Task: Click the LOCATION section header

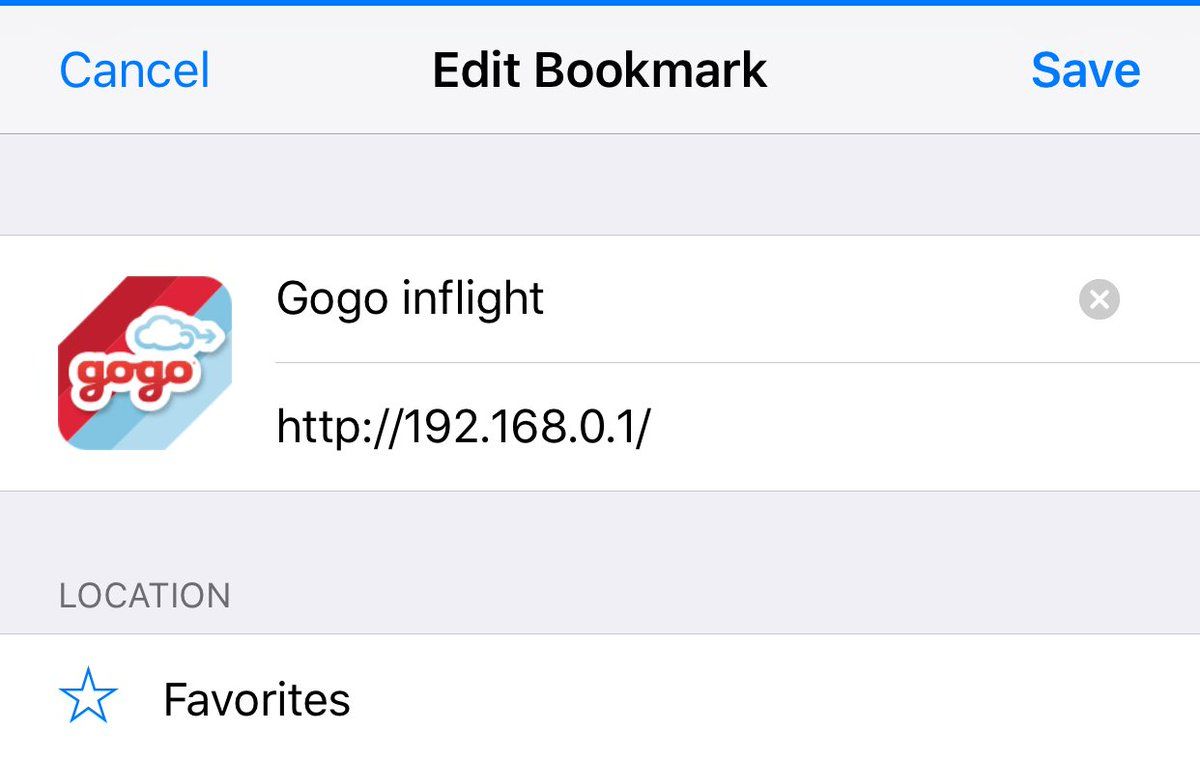Action: tap(145, 596)
